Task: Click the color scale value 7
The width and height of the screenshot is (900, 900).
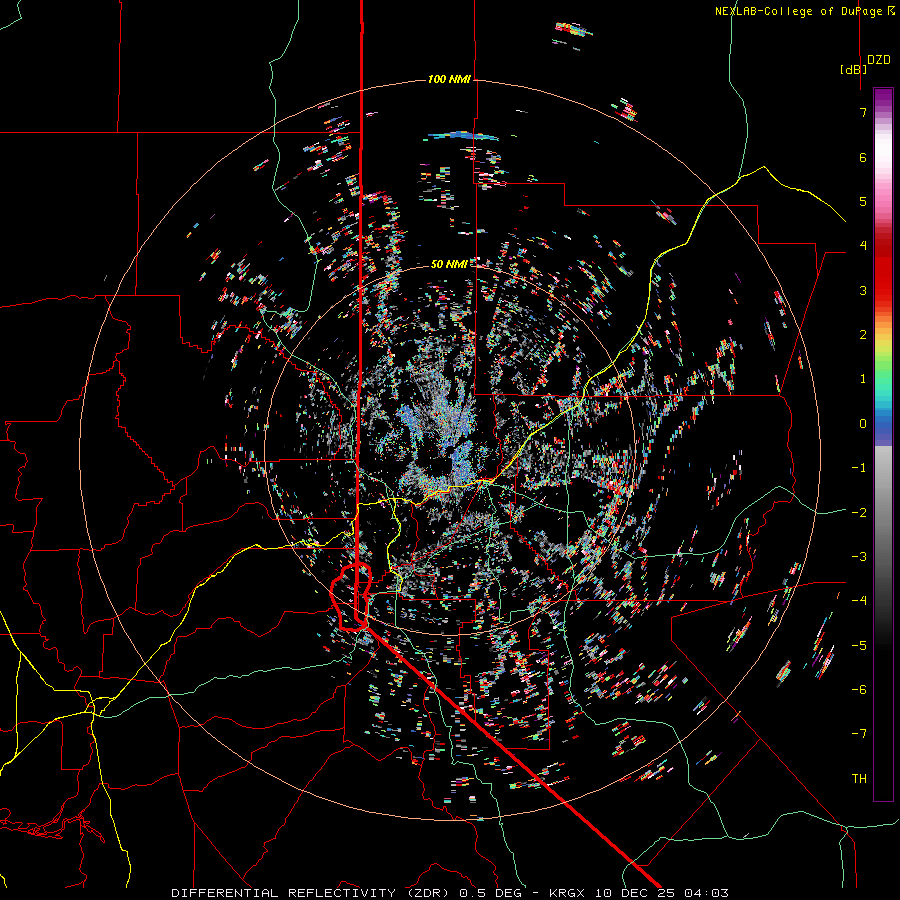Action: (x=863, y=112)
